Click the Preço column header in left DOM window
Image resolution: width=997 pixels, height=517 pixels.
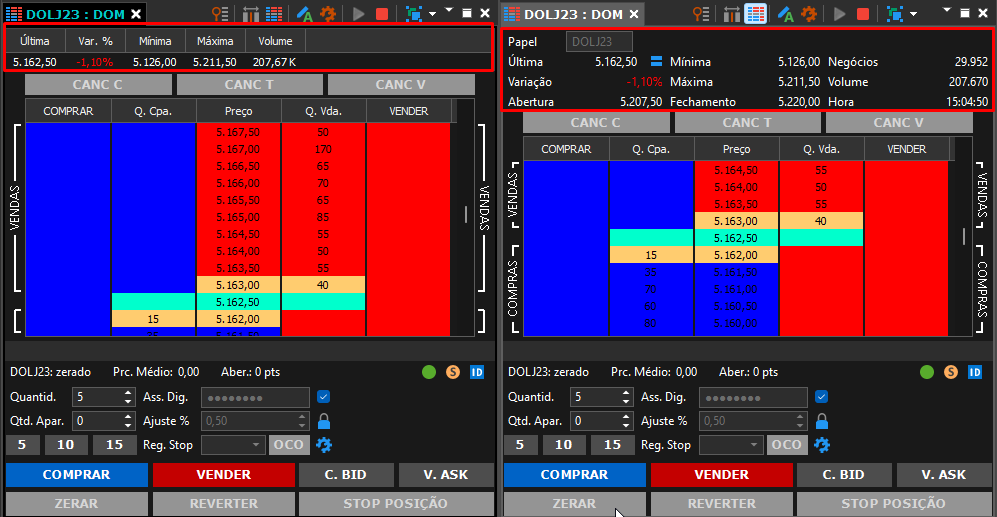pyautogui.click(x=238, y=111)
